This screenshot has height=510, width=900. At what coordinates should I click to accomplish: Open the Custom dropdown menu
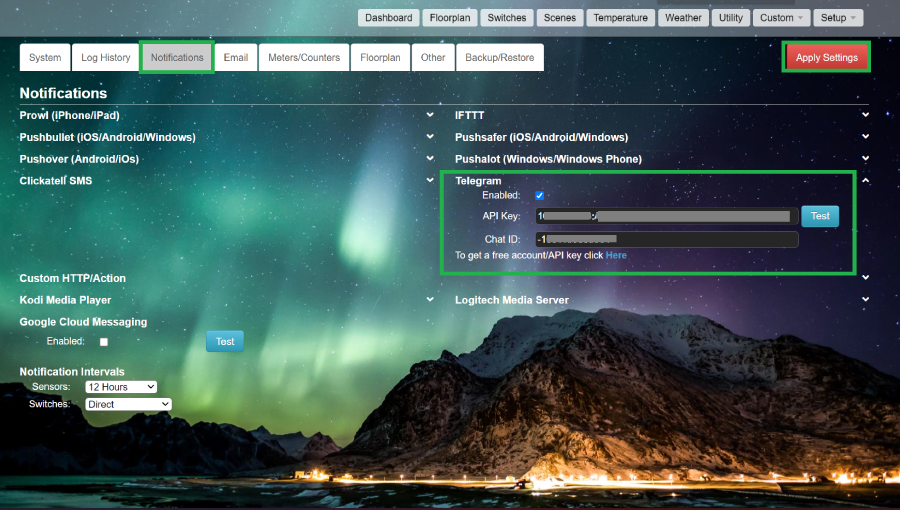click(x=781, y=18)
